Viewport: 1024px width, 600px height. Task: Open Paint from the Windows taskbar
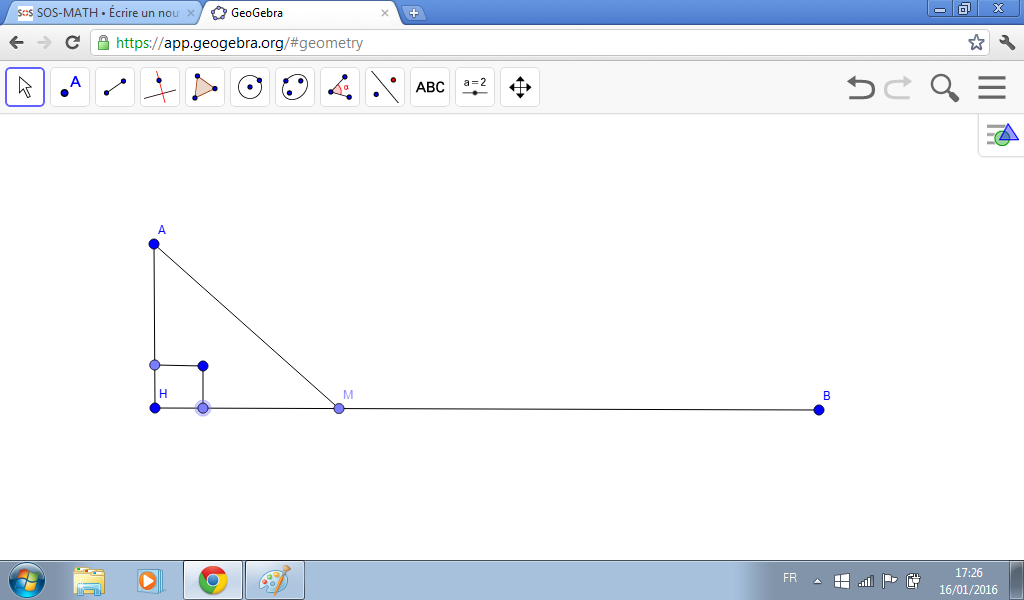pos(274,580)
